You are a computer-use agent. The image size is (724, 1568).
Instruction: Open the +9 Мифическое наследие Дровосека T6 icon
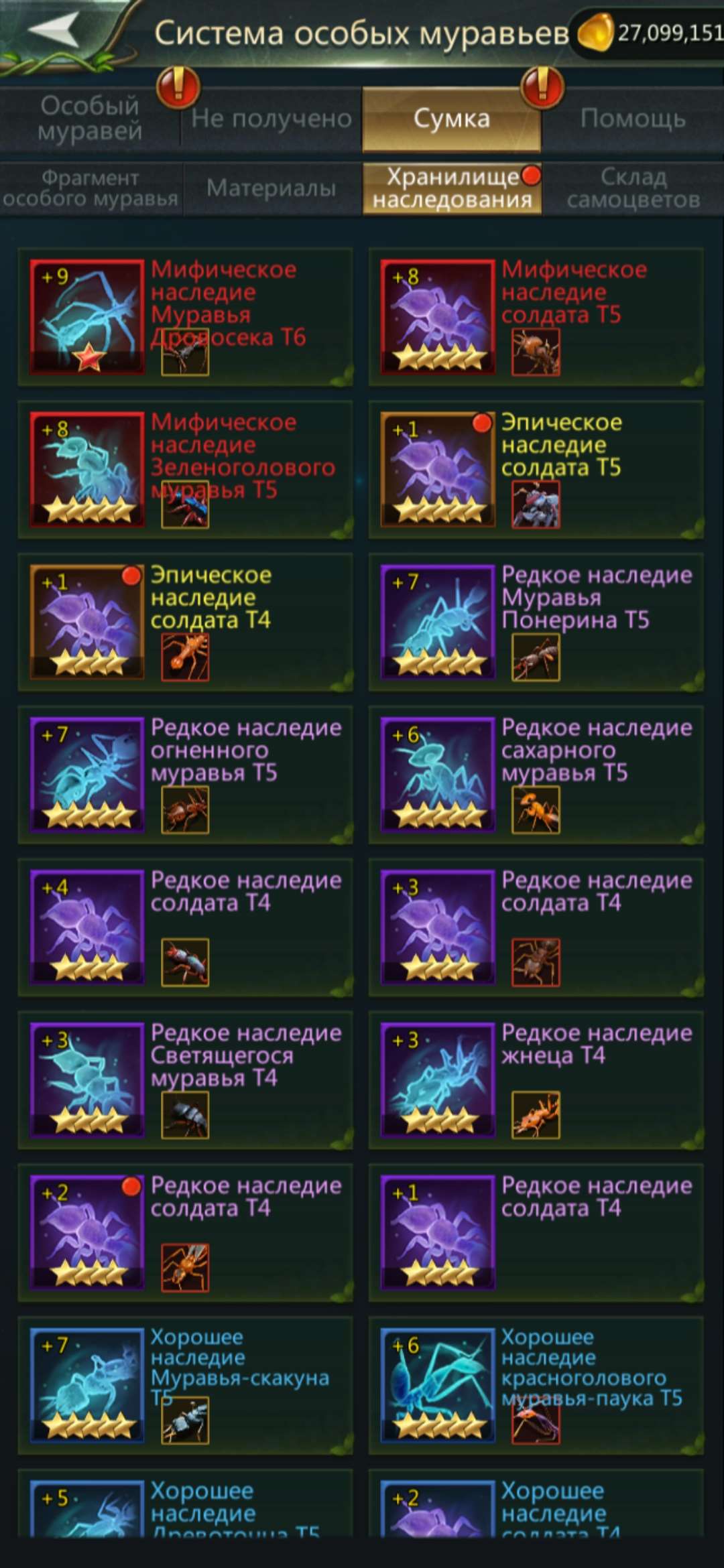pyautogui.click(x=87, y=317)
